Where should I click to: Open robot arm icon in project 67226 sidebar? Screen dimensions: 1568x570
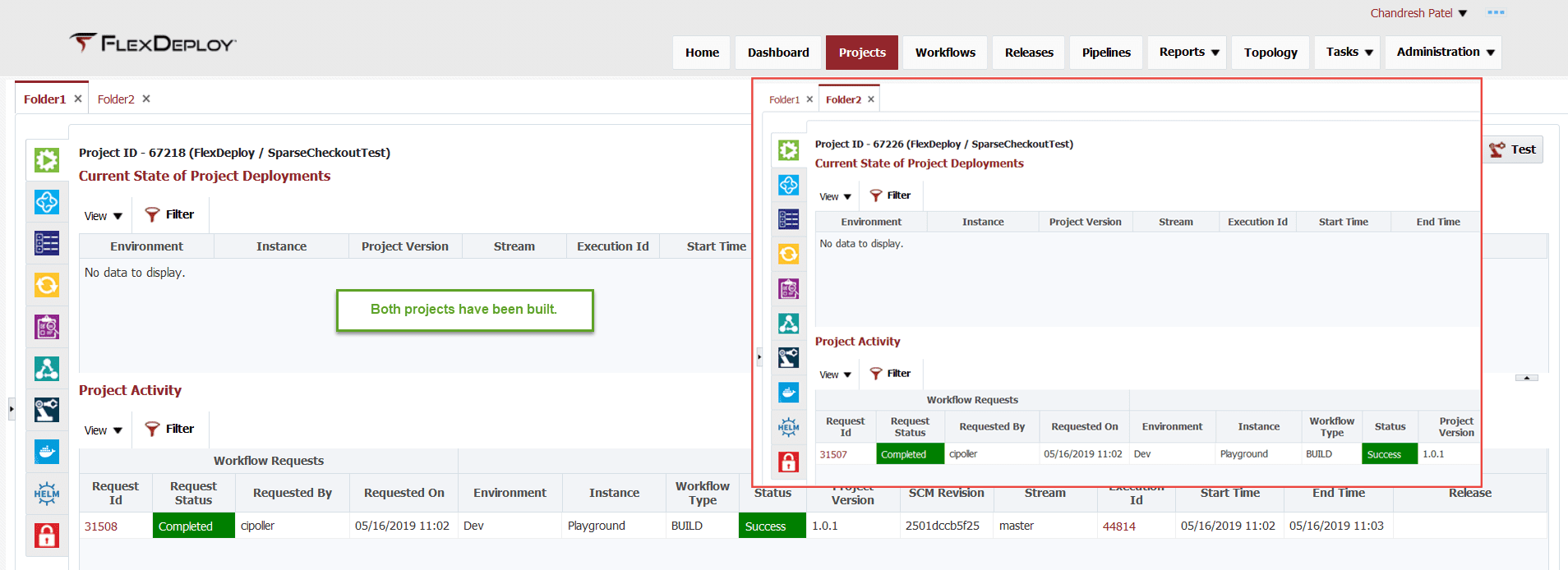(789, 358)
